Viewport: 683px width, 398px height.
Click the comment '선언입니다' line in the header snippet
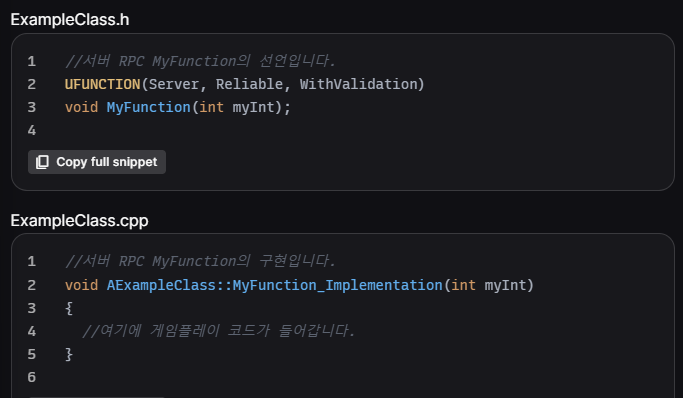200,61
